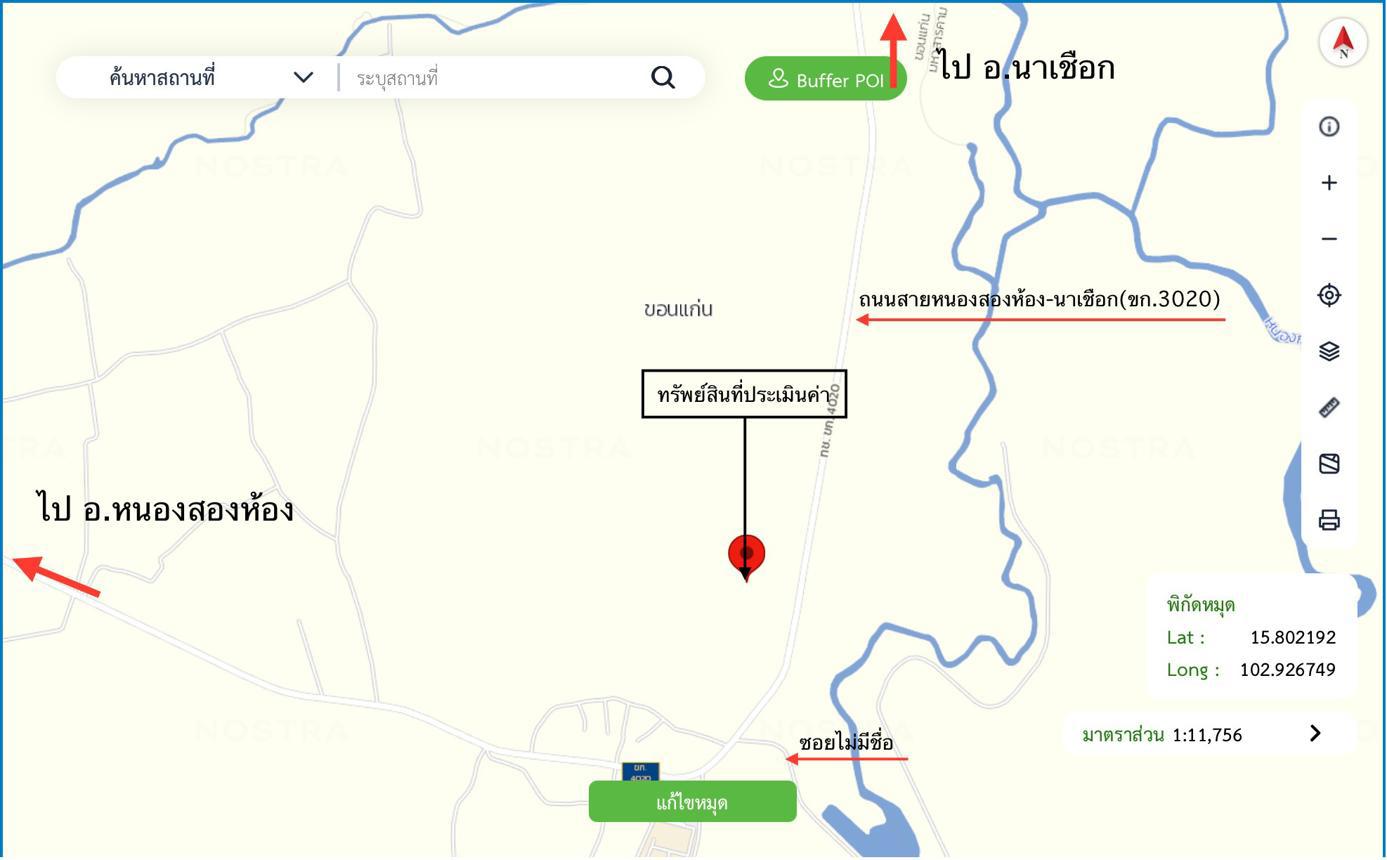Viewport: 1387px width, 860px height.
Task: Print the map with printer icon
Action: (1329, 520)
